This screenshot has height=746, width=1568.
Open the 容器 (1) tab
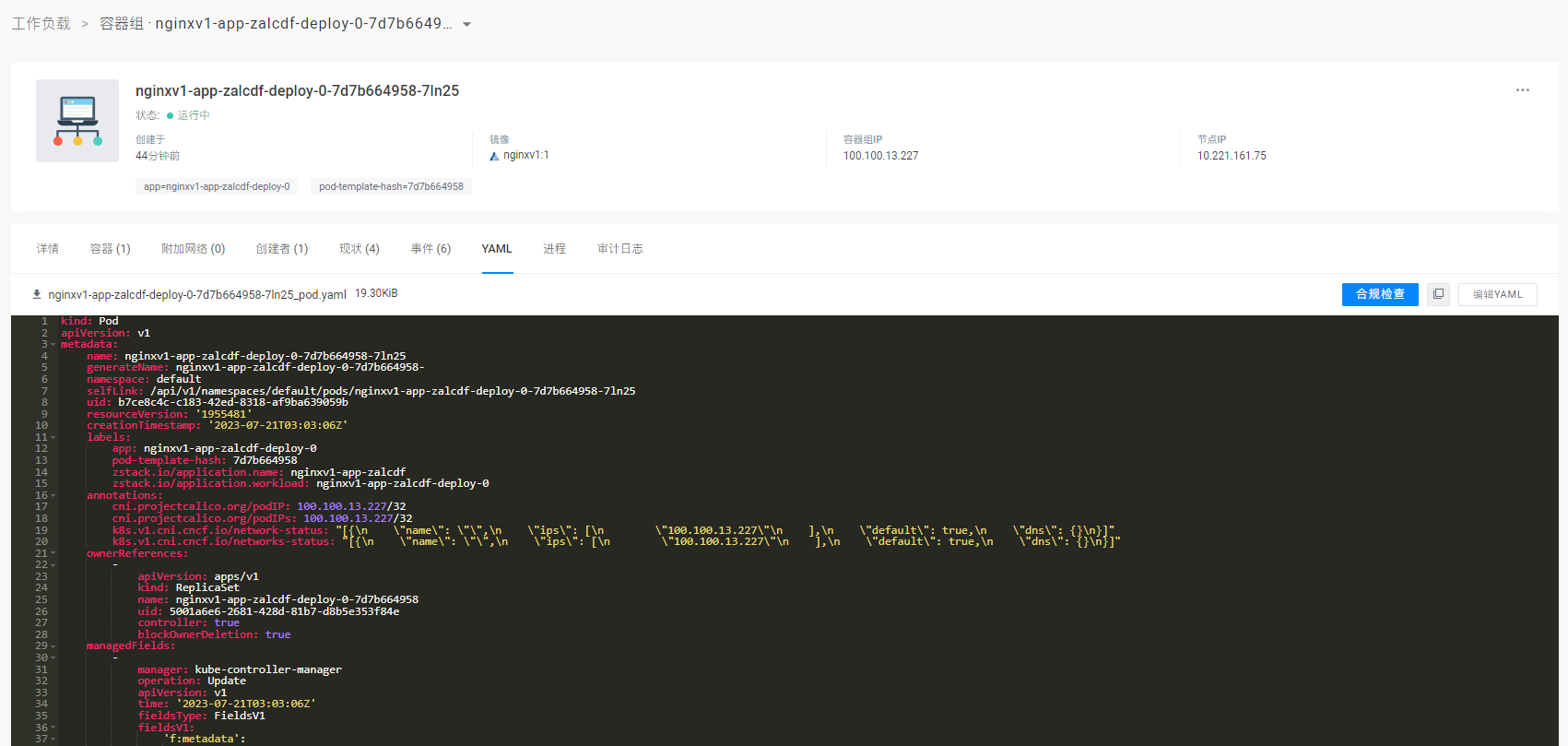111,249
